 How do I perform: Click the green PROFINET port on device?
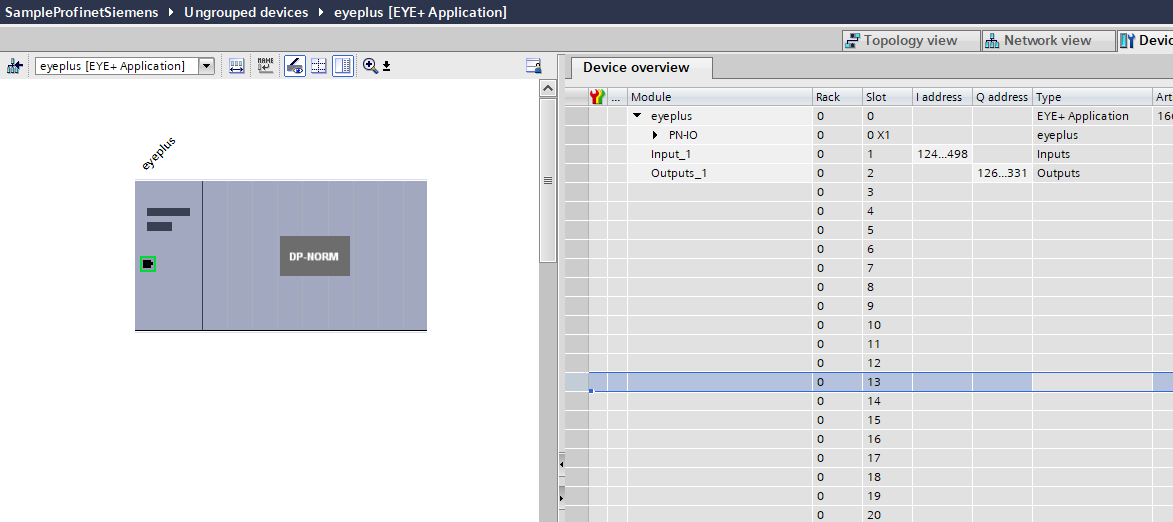click(x=148, y=264)
